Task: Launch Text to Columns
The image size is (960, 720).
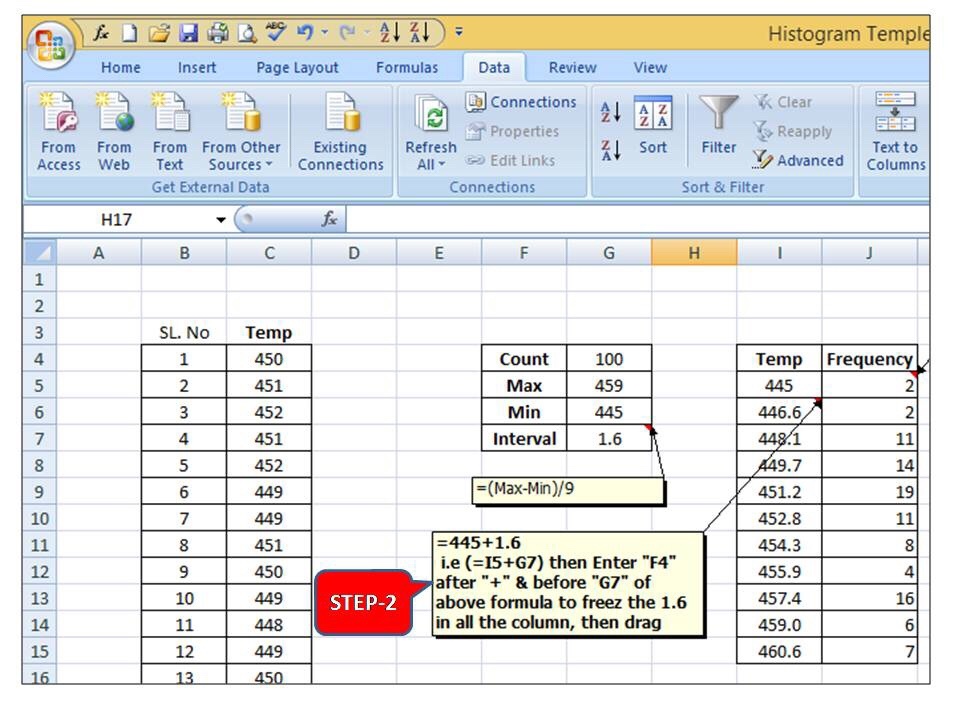Action: coord(895,131)
